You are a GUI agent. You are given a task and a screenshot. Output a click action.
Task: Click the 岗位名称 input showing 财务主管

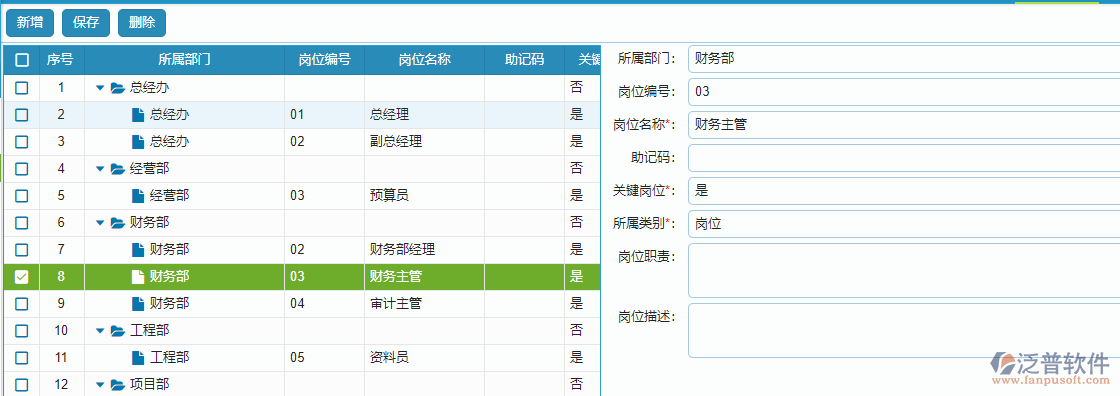(904, 124)
